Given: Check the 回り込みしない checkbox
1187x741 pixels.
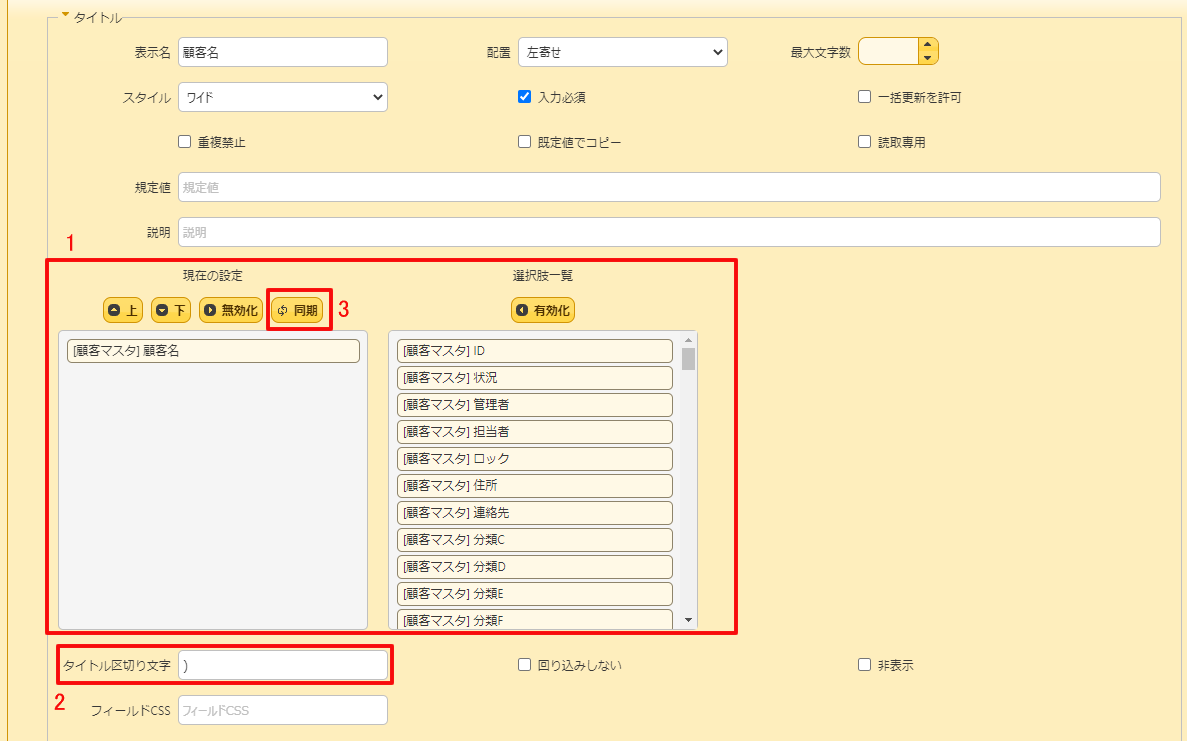Looking at the screenshot, I should pos(524,664).
